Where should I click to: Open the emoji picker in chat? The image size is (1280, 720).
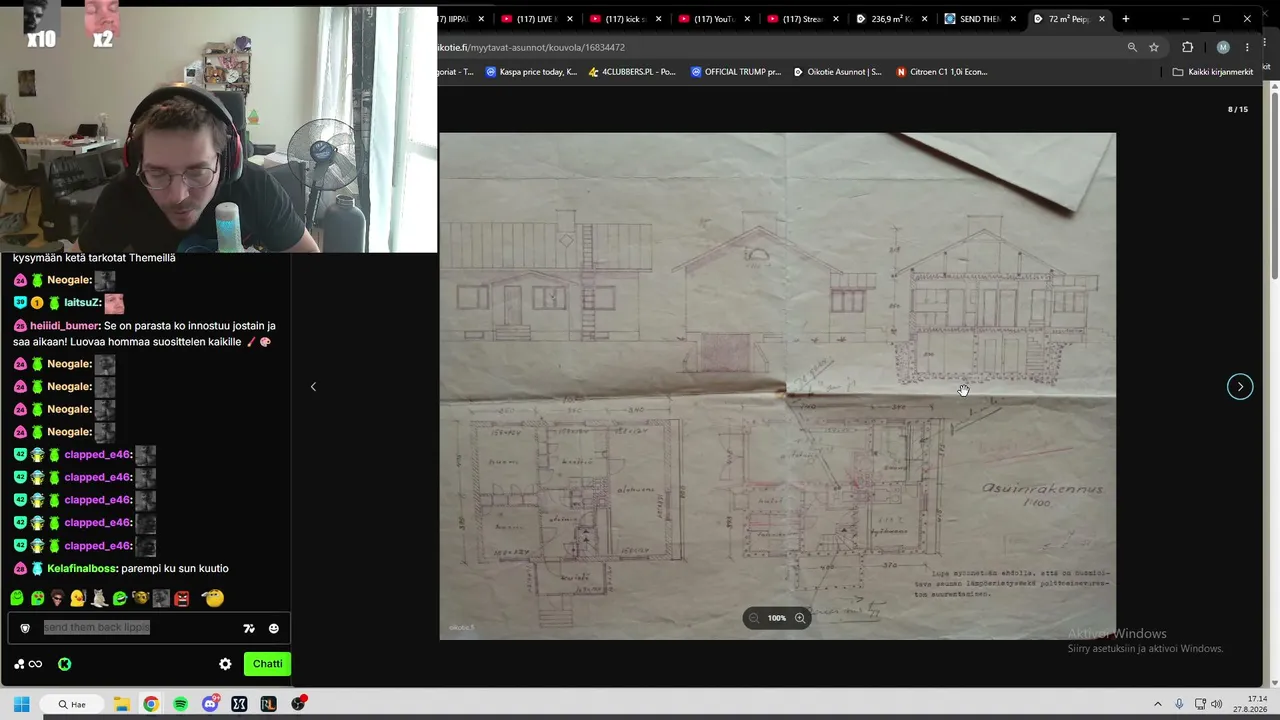click(x=274, y=628)
